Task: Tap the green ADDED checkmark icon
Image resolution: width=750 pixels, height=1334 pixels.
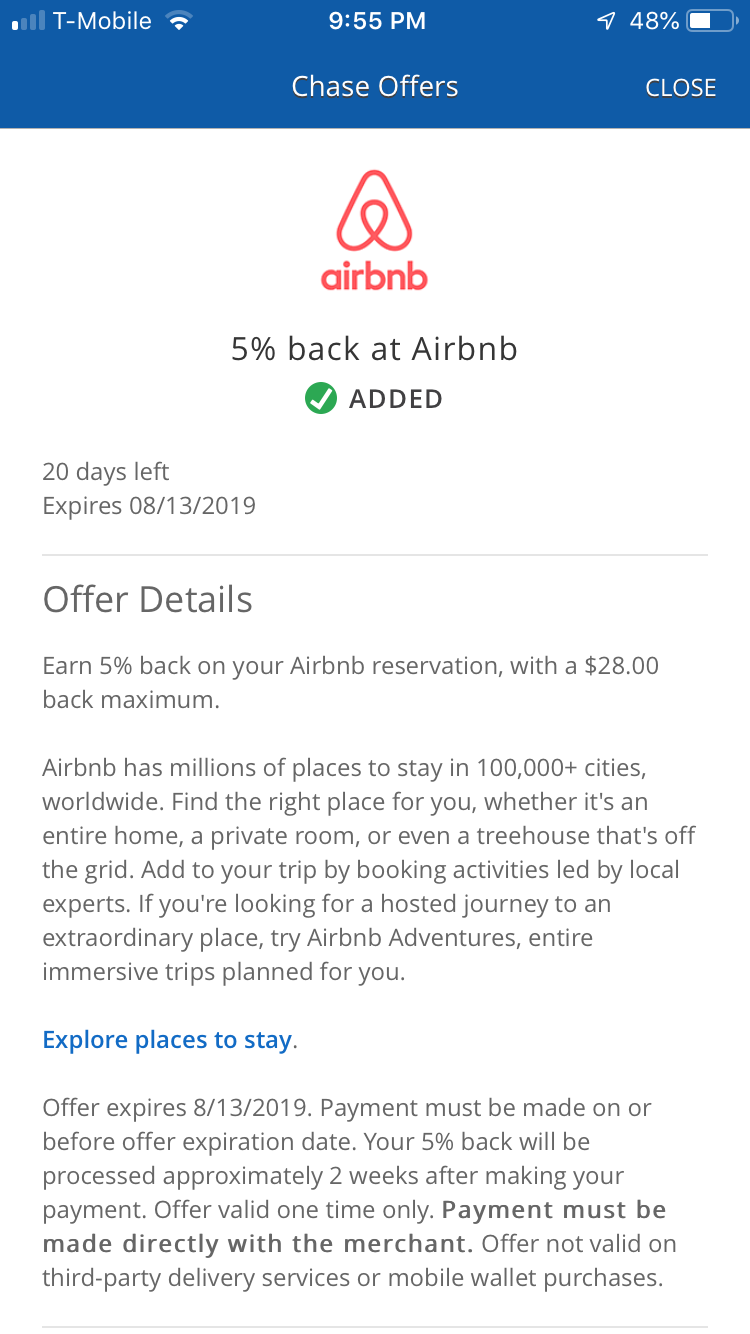Action: pos(321,398)
